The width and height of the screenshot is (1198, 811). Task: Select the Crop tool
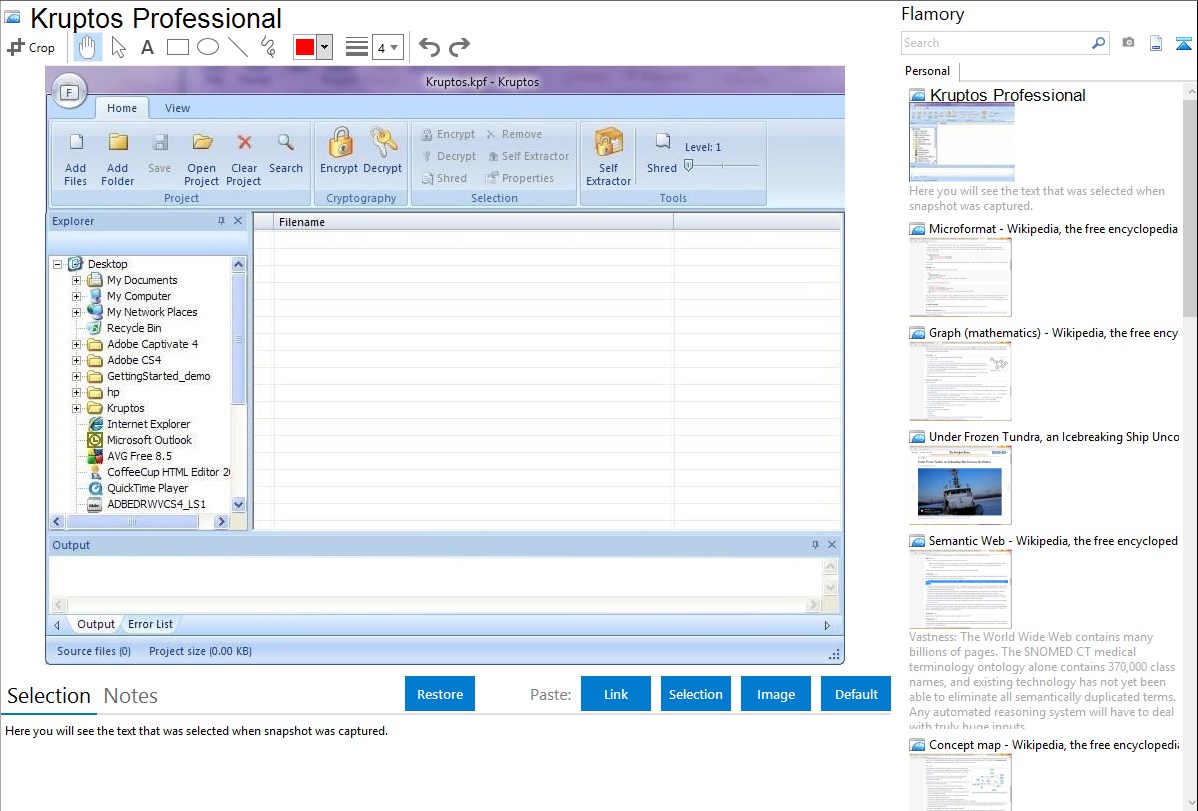click(x=31, y=47)
